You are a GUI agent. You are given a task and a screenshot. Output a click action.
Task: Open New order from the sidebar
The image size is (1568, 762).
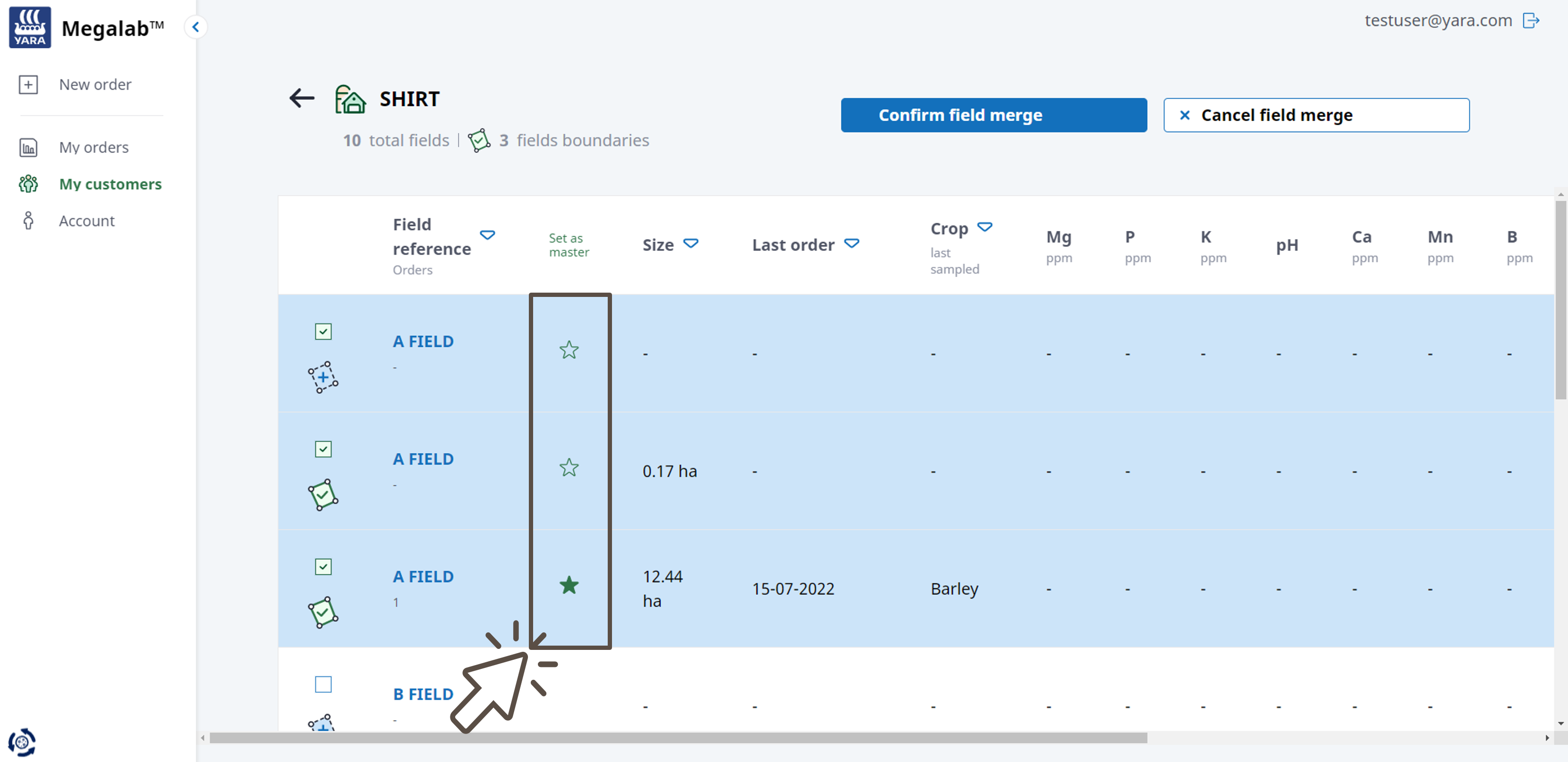point(95,85)
